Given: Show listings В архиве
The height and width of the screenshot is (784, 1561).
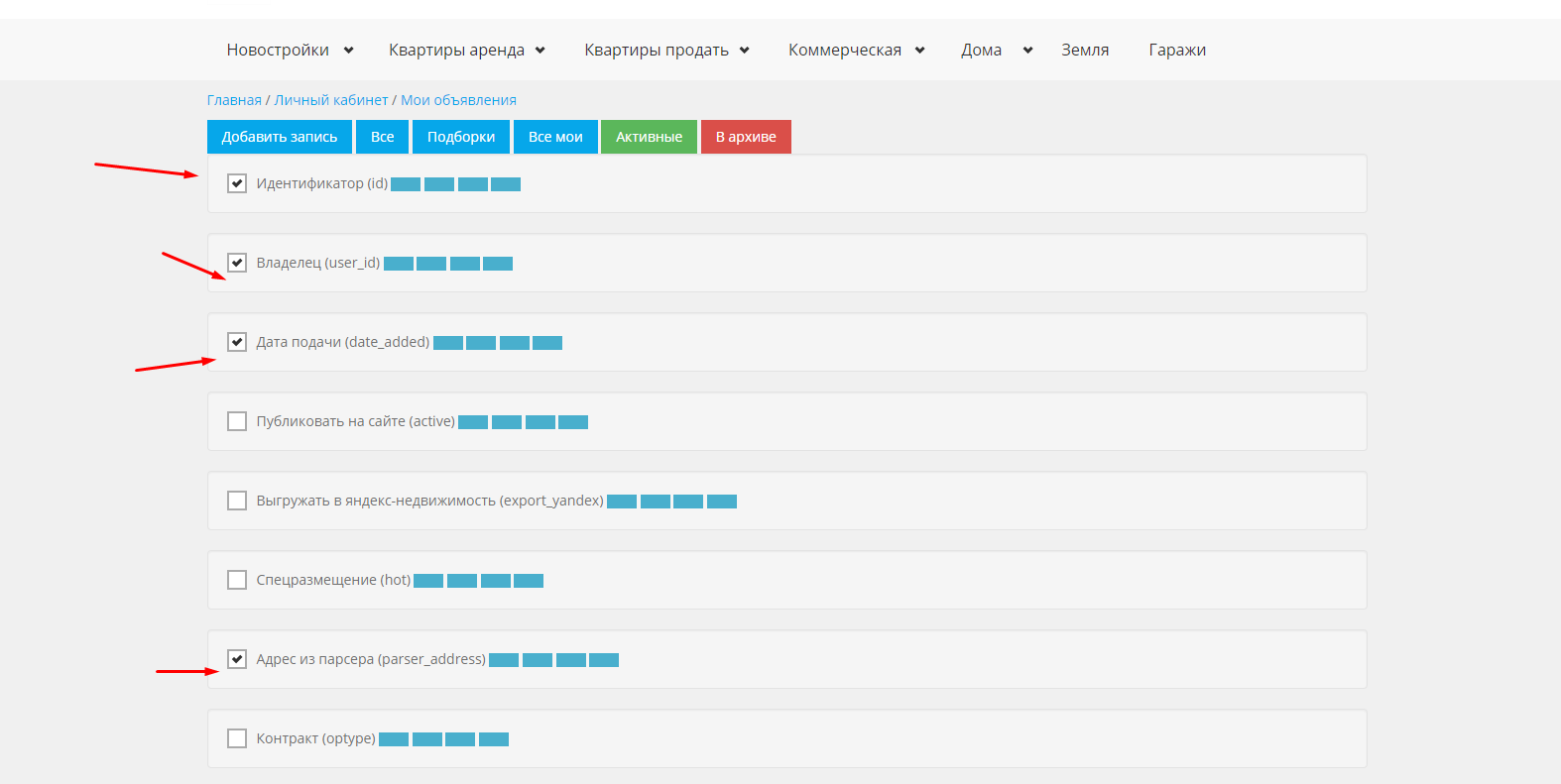Looking at the screenshot, I should point(746,137).
